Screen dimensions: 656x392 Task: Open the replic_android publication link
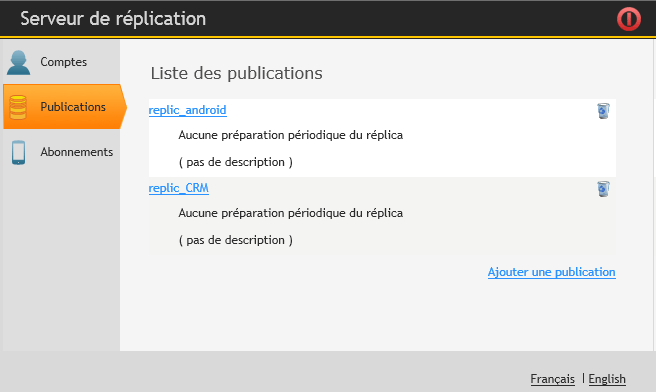coord(187,110)
